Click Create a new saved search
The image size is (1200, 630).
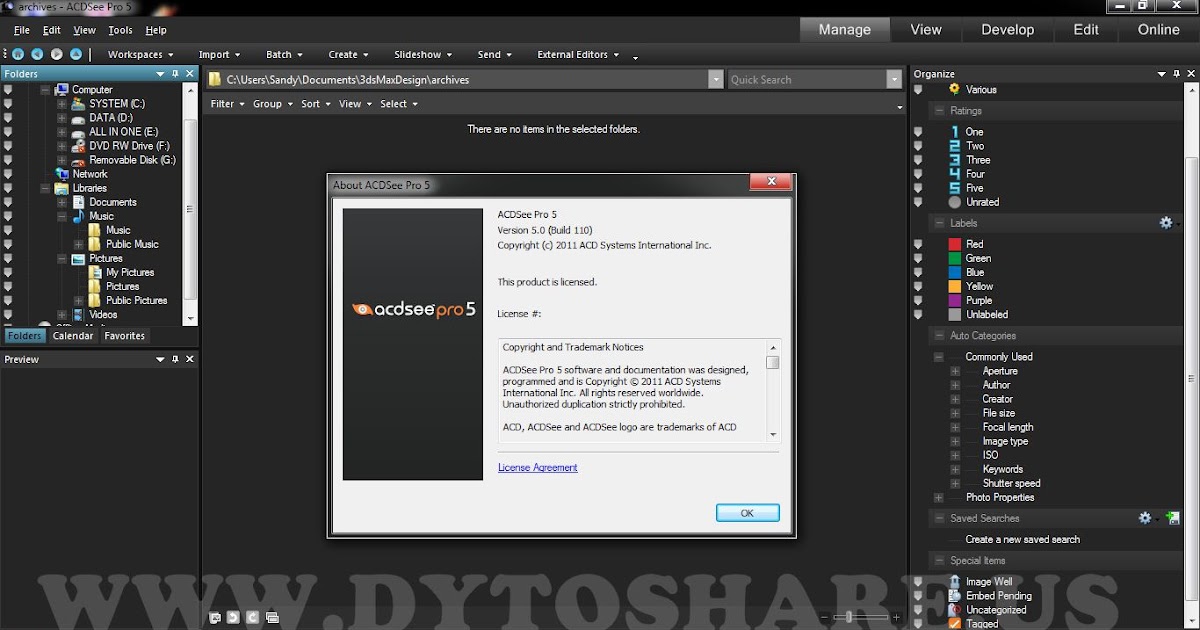coord(1023,539)
